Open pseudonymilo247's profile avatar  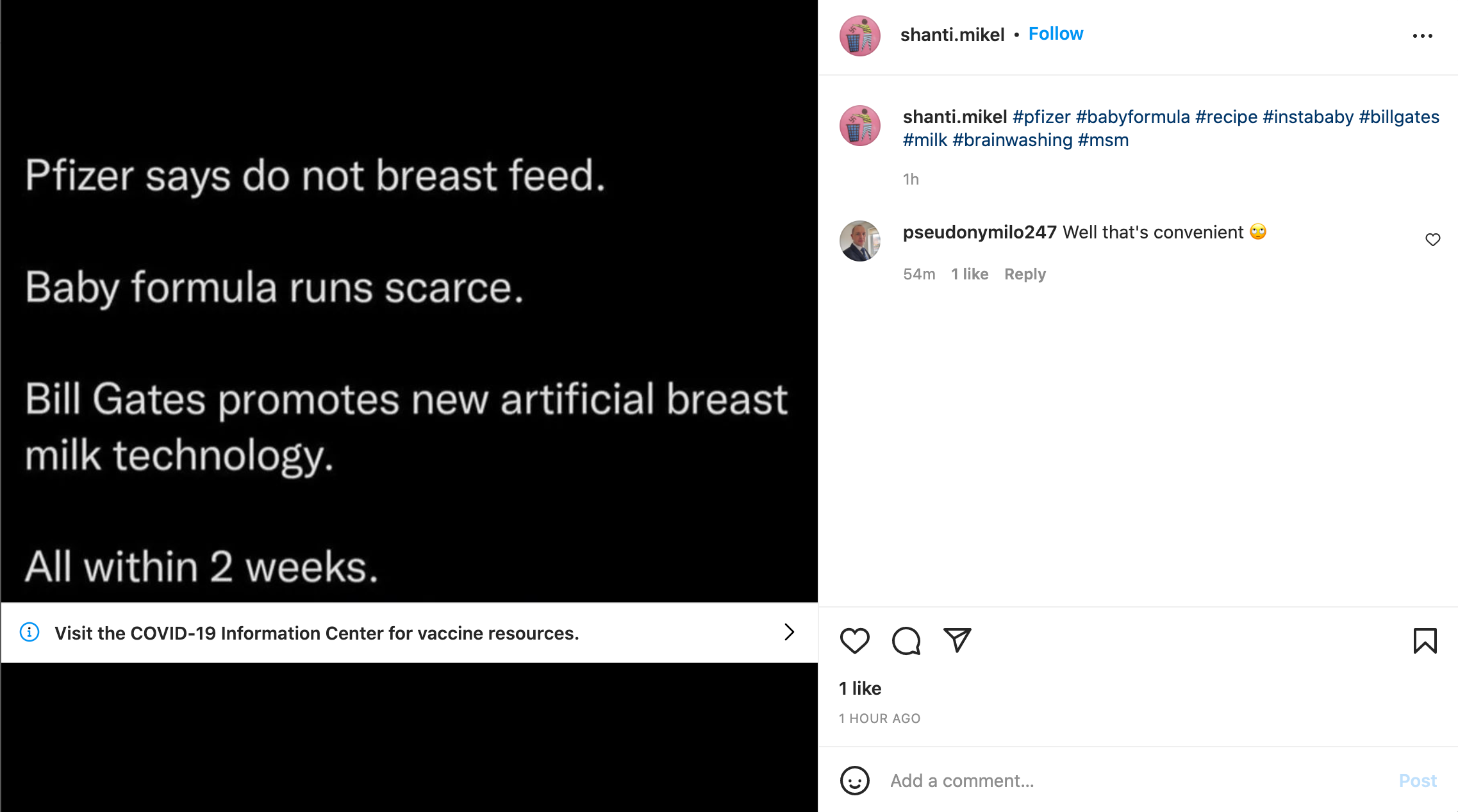[x=859, y=241]
